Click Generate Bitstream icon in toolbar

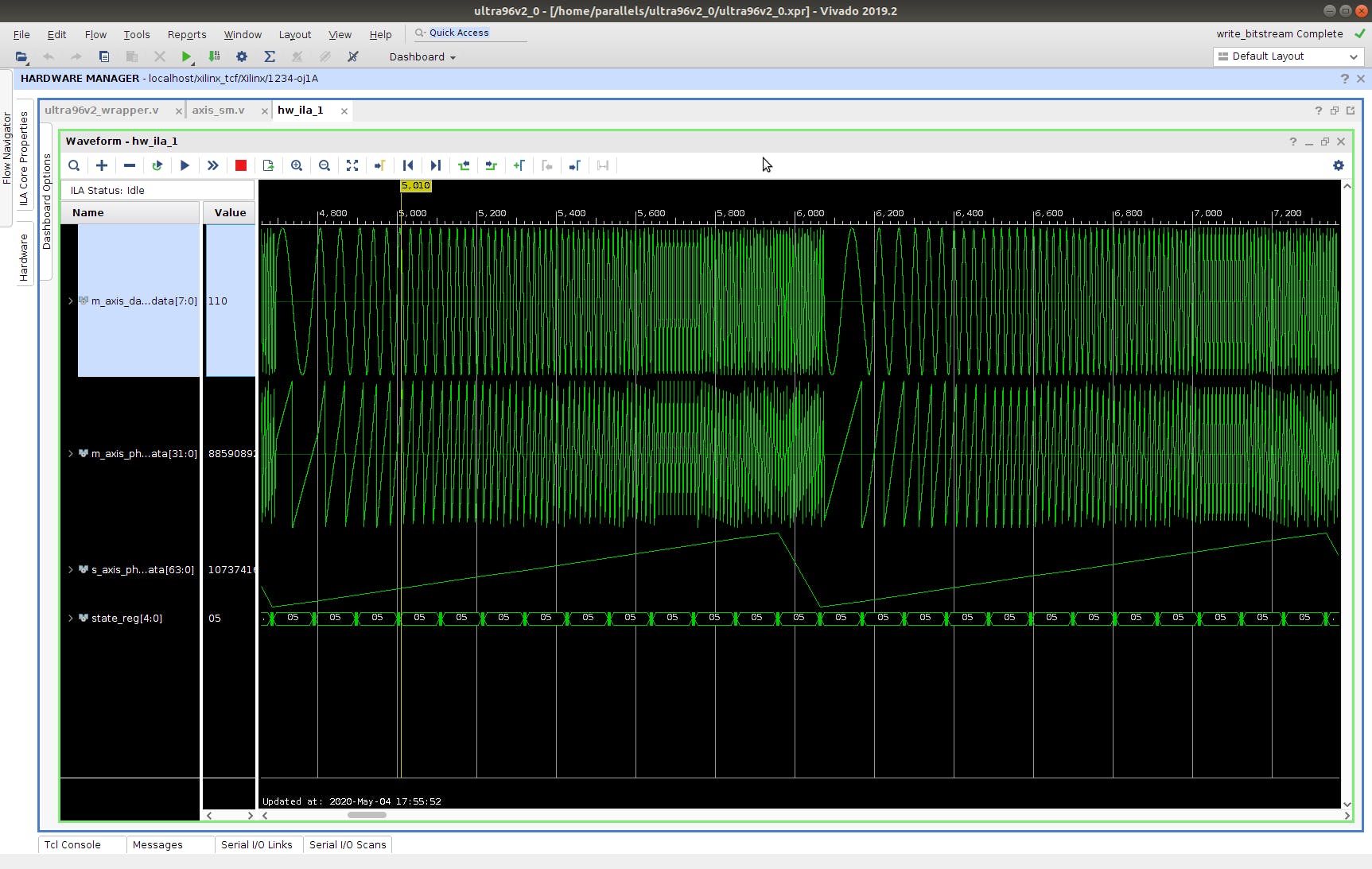[214, 56]
